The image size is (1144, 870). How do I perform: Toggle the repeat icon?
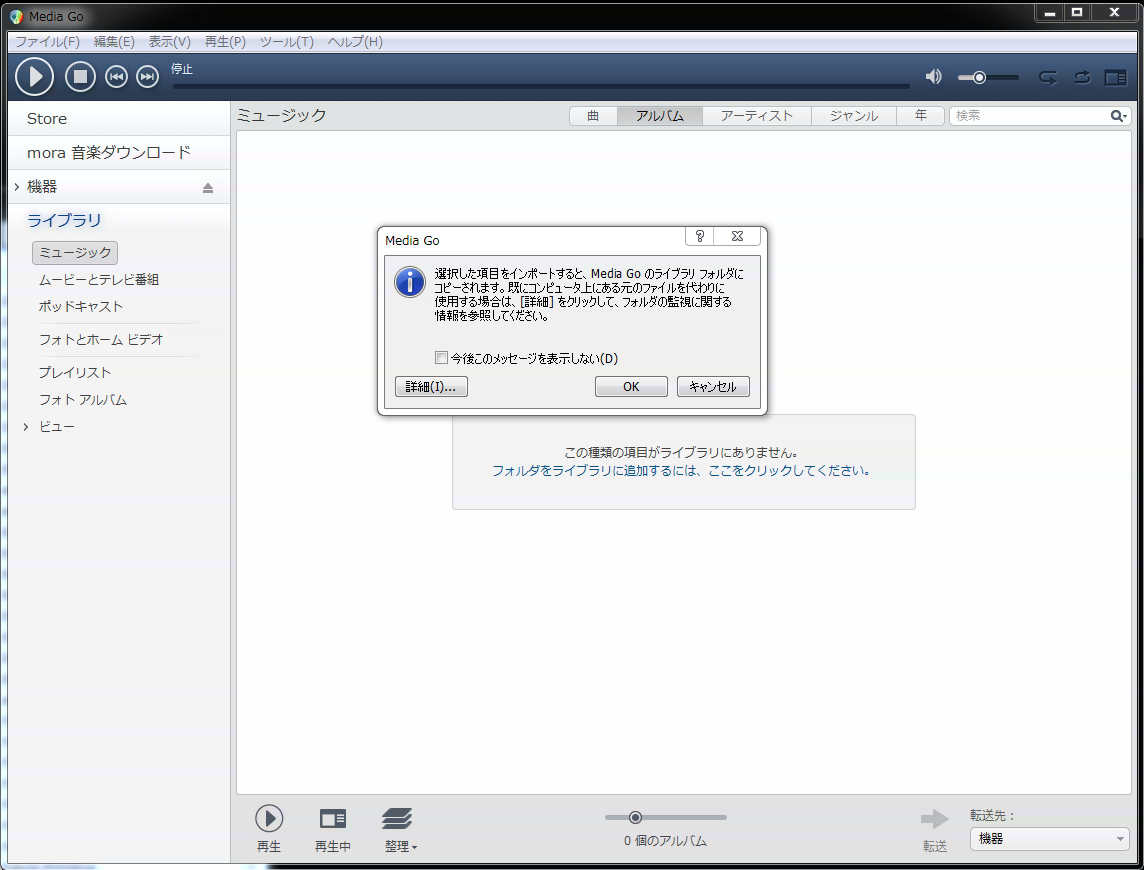(1048, 77)
